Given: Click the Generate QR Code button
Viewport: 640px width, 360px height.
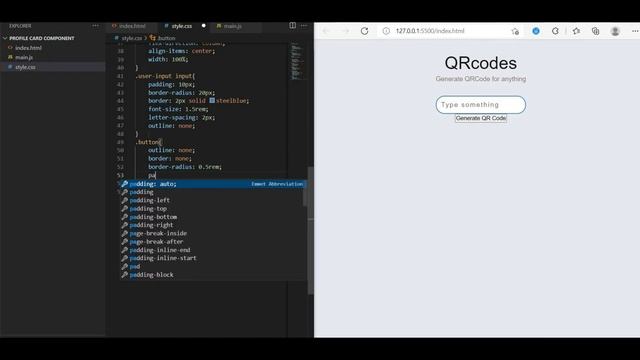Looking at the screenshot, I should (x=481, y=118).
